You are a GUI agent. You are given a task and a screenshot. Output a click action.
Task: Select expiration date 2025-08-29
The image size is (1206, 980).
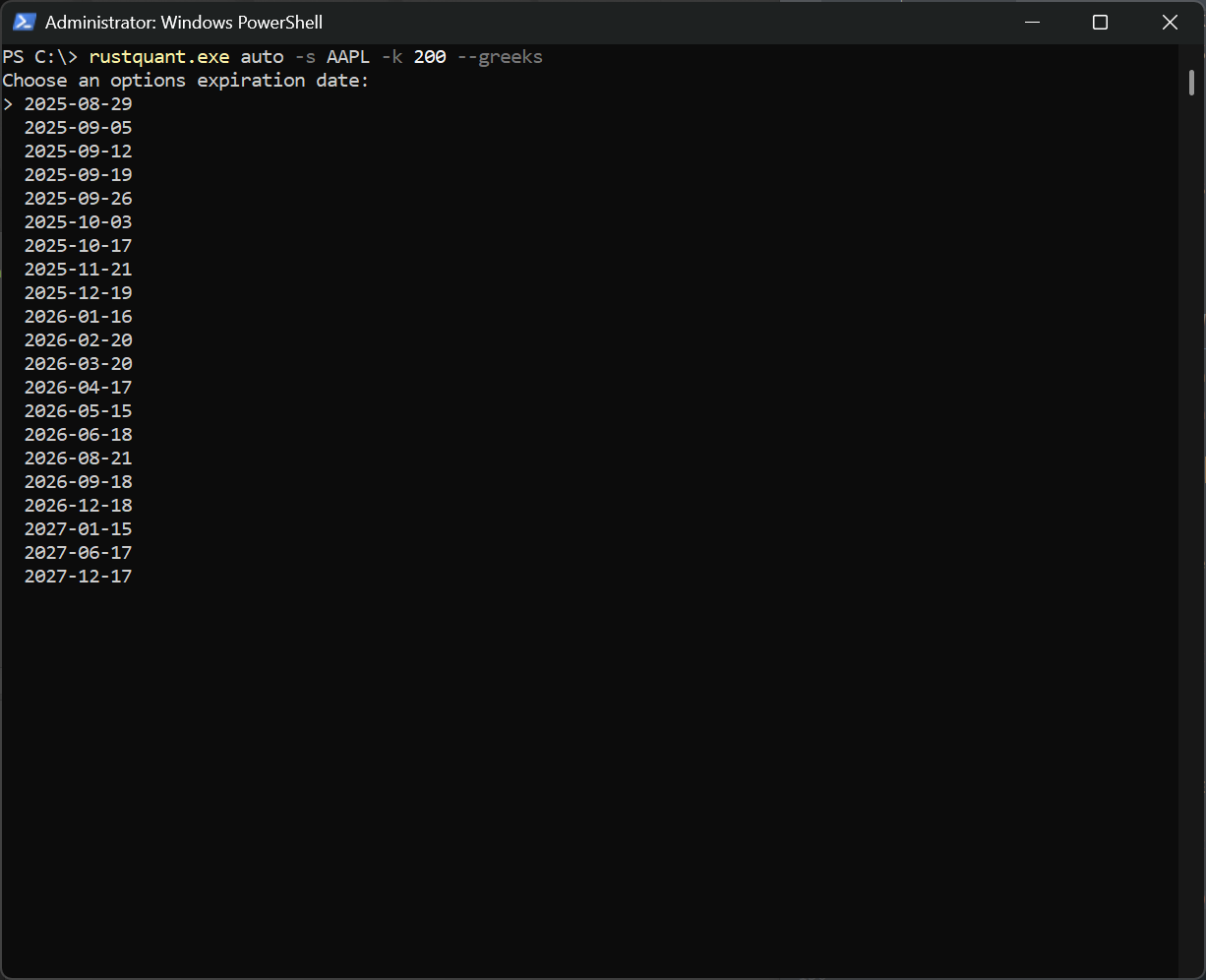click(x=78, y=103)
